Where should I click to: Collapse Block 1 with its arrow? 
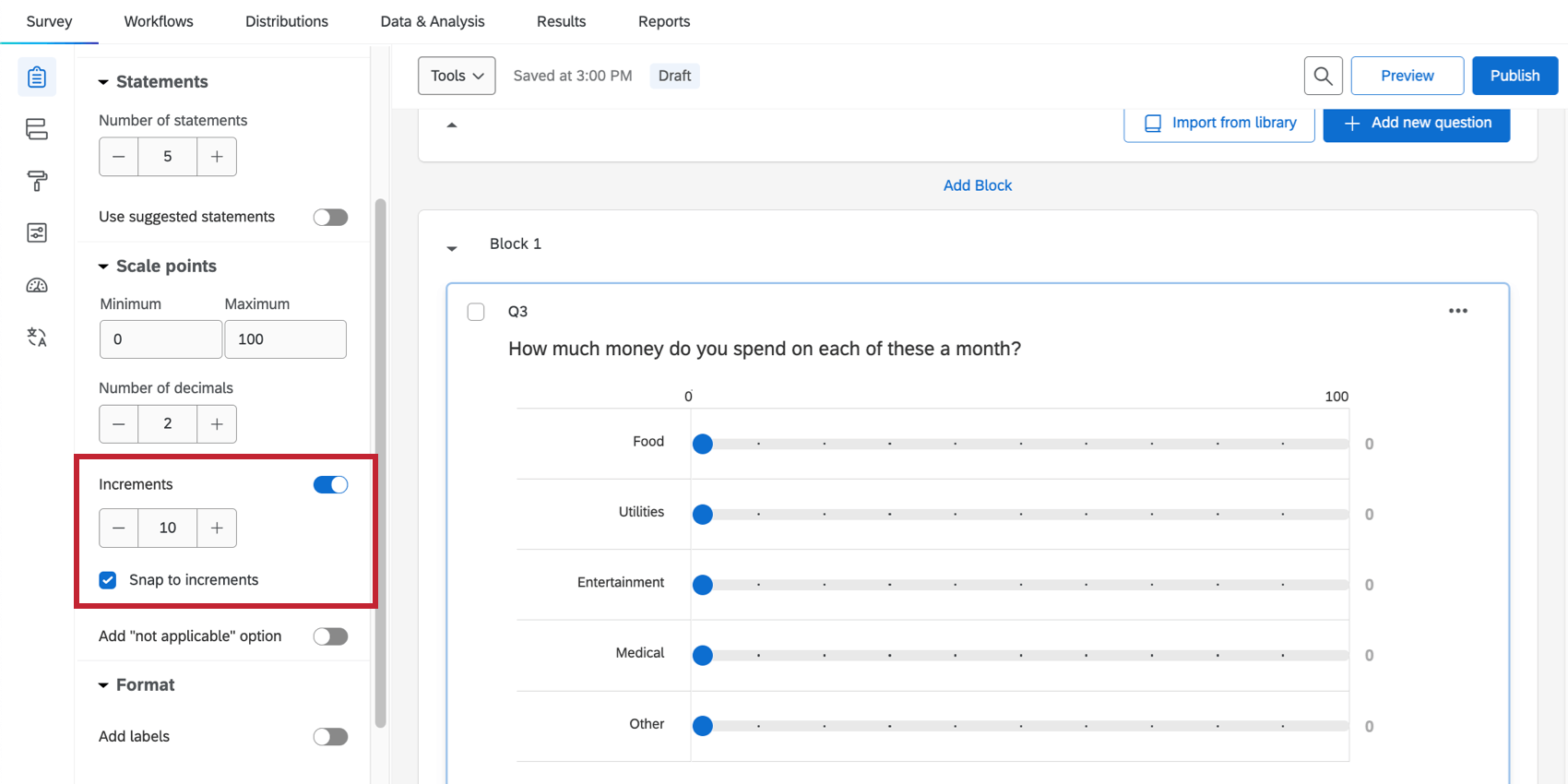pyautogui.click(x=452, y=248)
